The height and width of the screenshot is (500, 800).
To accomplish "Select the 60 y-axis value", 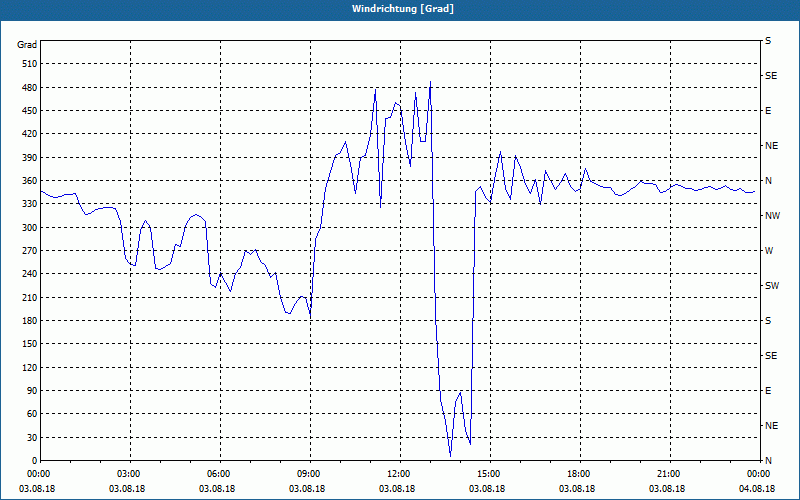I will pos(32,414).
